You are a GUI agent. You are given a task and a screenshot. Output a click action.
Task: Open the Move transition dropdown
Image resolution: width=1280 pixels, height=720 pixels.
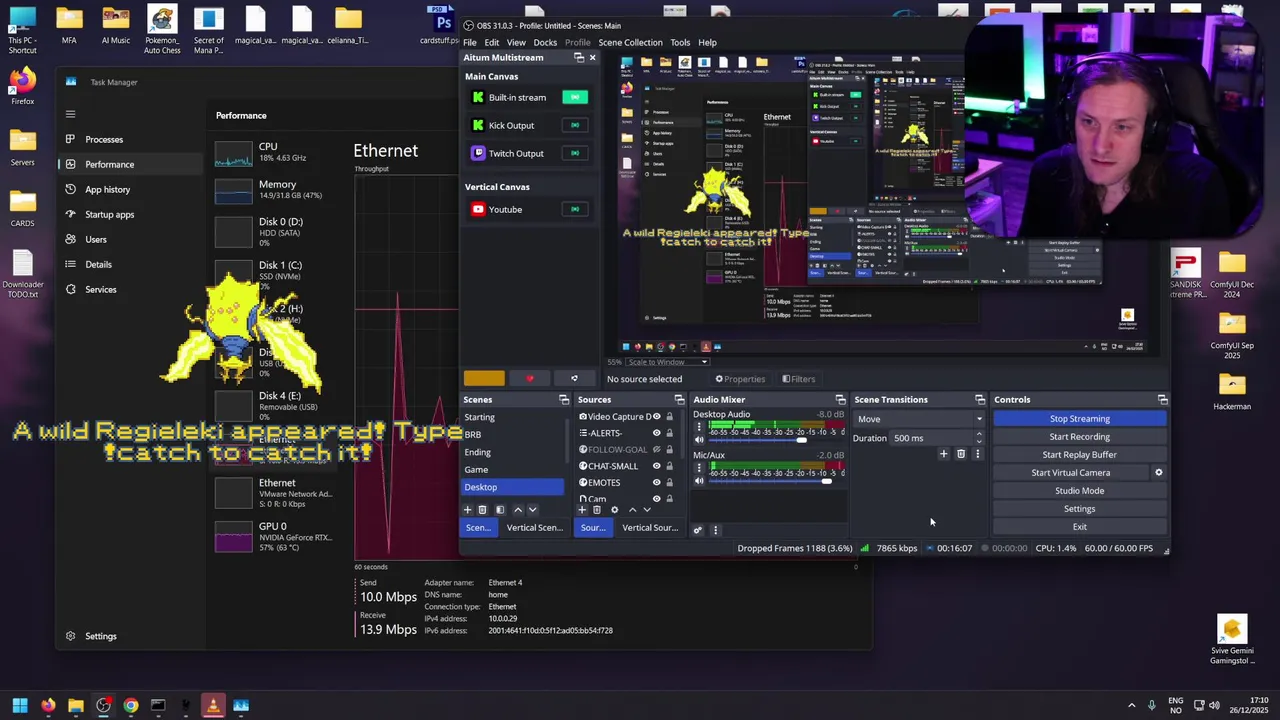pyautogui.click(x=919, y=419)
